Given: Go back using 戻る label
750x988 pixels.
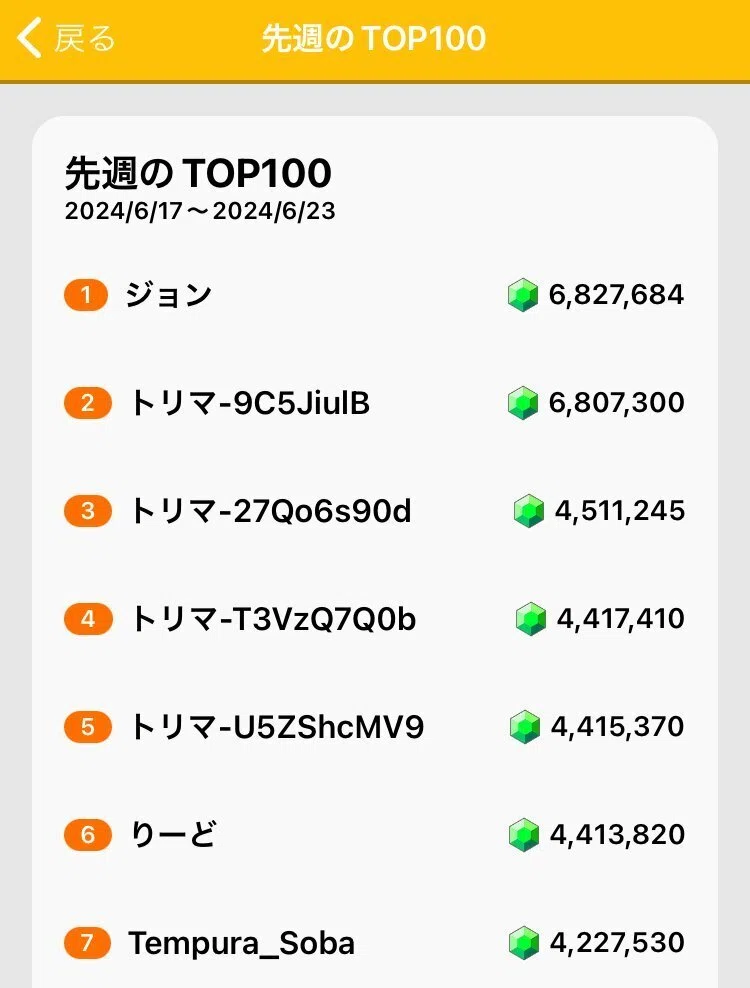Looking at the screenshot, I should [84, 38].
